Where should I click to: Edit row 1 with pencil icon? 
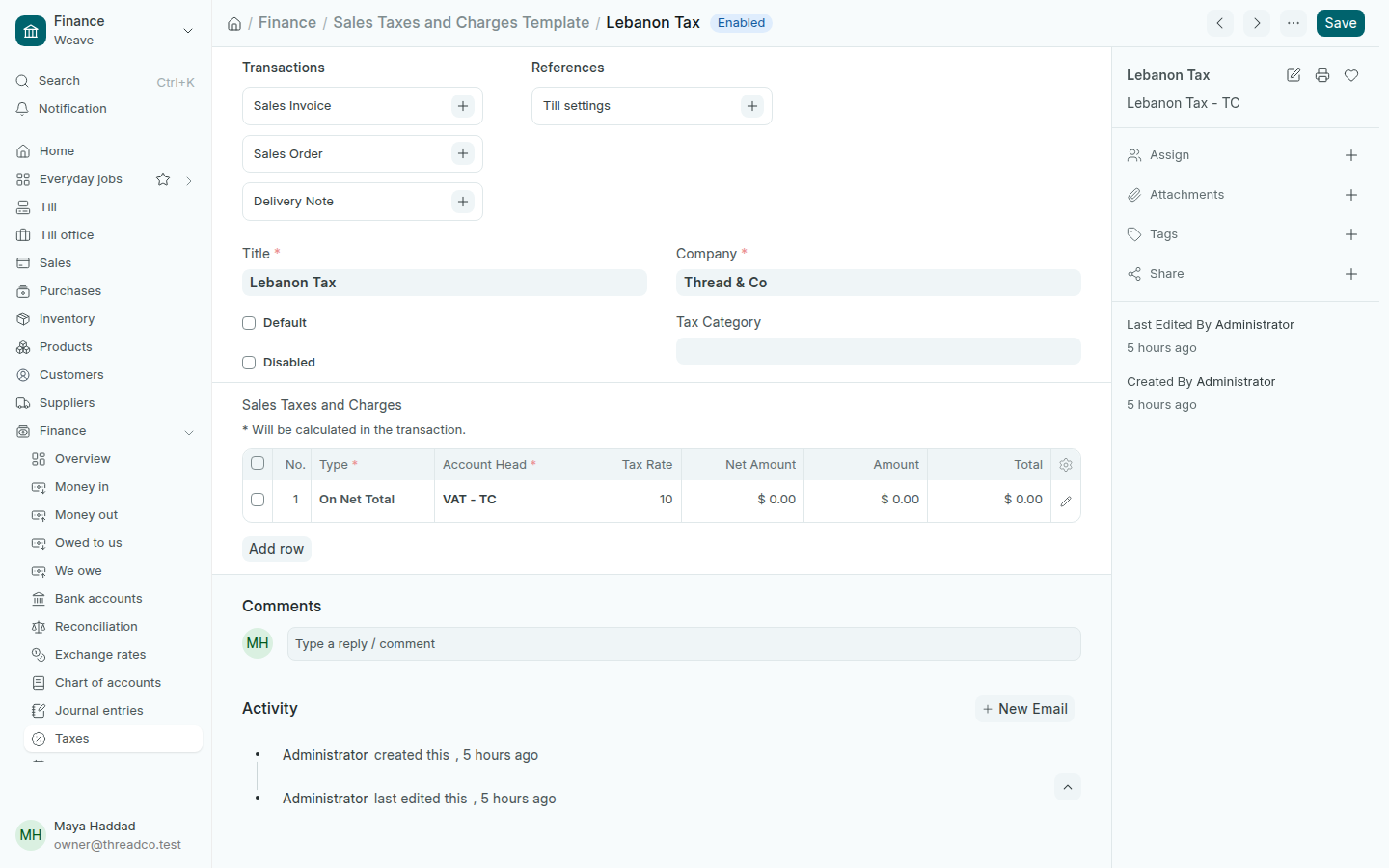click(1066, 502)
